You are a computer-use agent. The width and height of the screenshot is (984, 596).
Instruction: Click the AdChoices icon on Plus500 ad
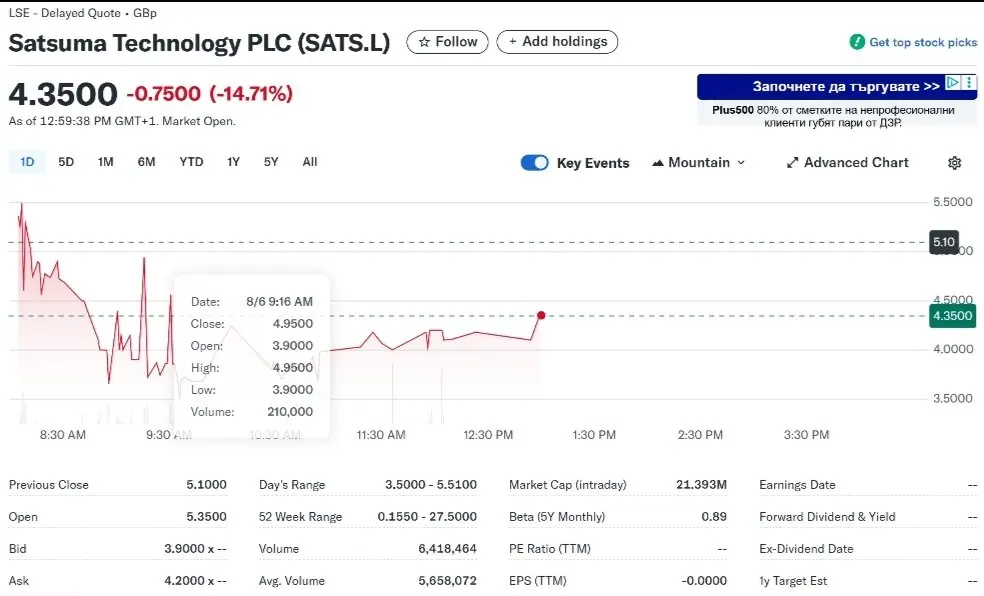(x=953, y=82)
